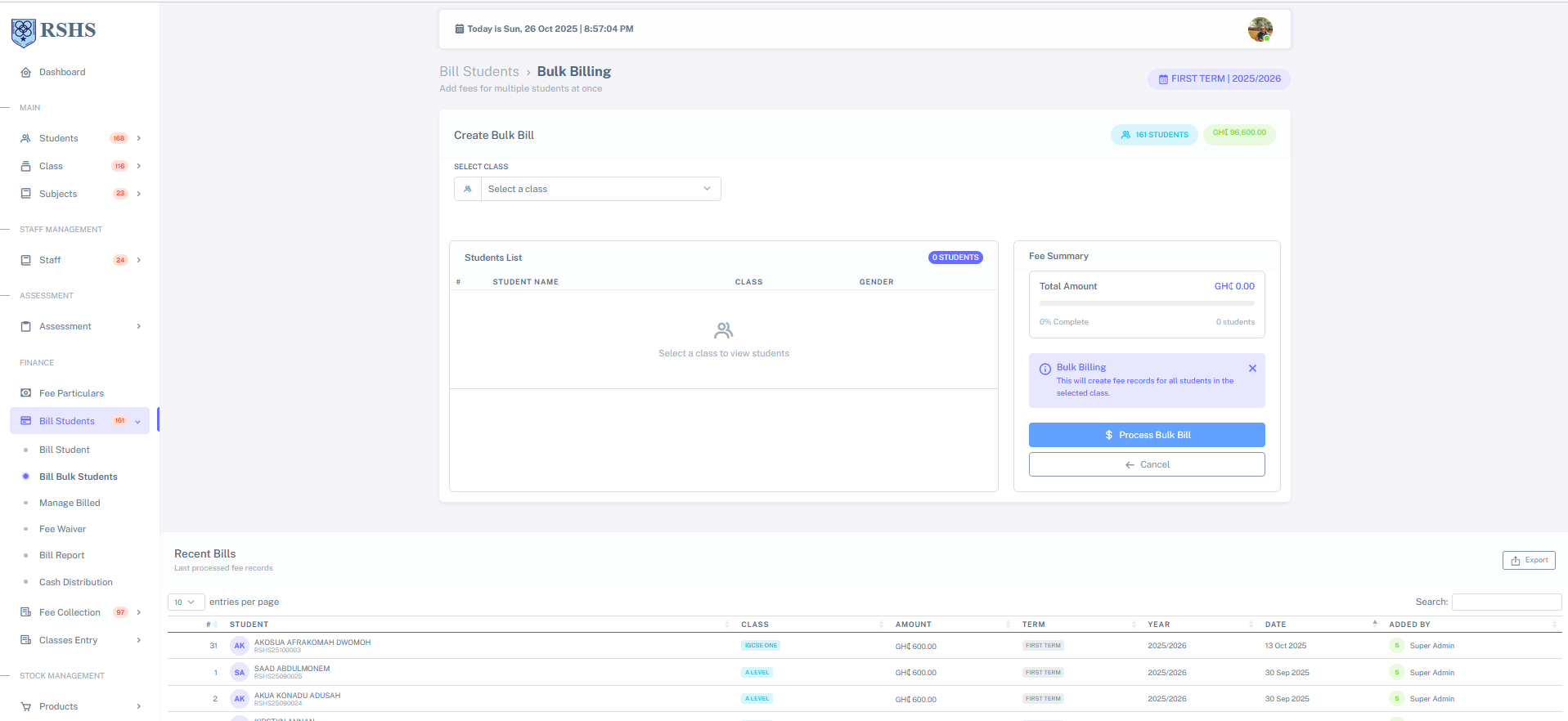Screen dimensions: 1568x721
Task: Sort Recent Bills by YEAR column
Action: [1199, 625]
